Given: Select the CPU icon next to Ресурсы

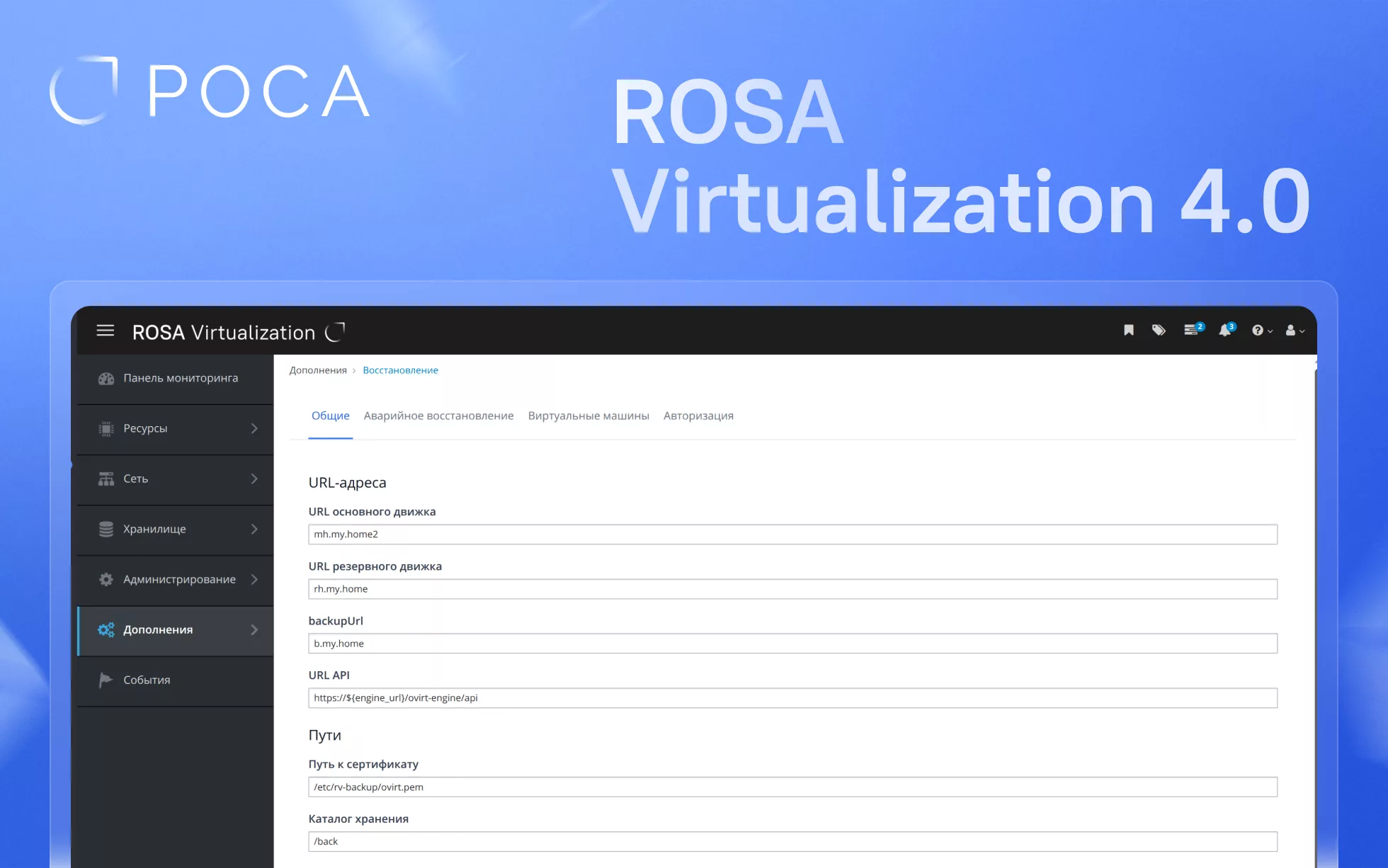Looking at the screenshot, I should (106, 428).
